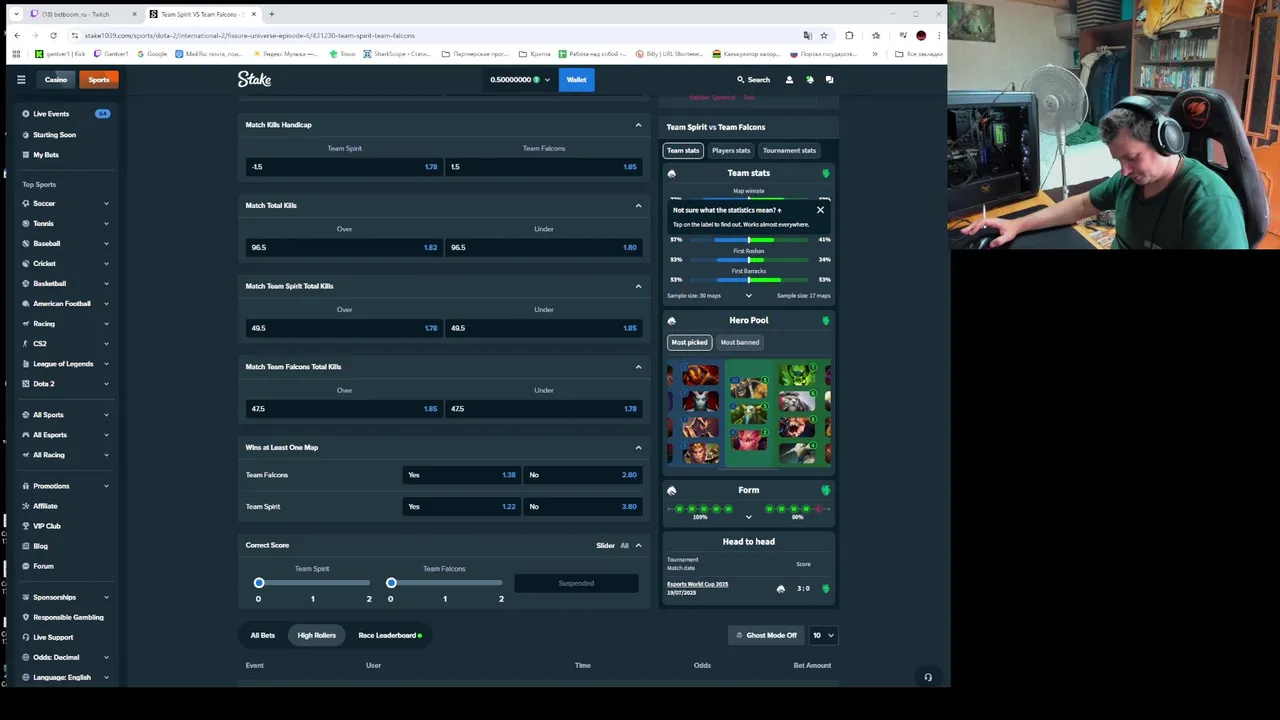Click the browser address bar URL

coord(249,35)
